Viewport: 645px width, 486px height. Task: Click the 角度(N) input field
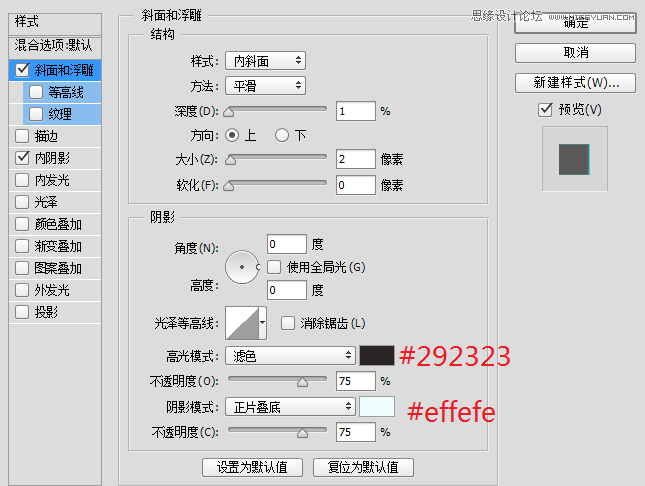[287, 244]
